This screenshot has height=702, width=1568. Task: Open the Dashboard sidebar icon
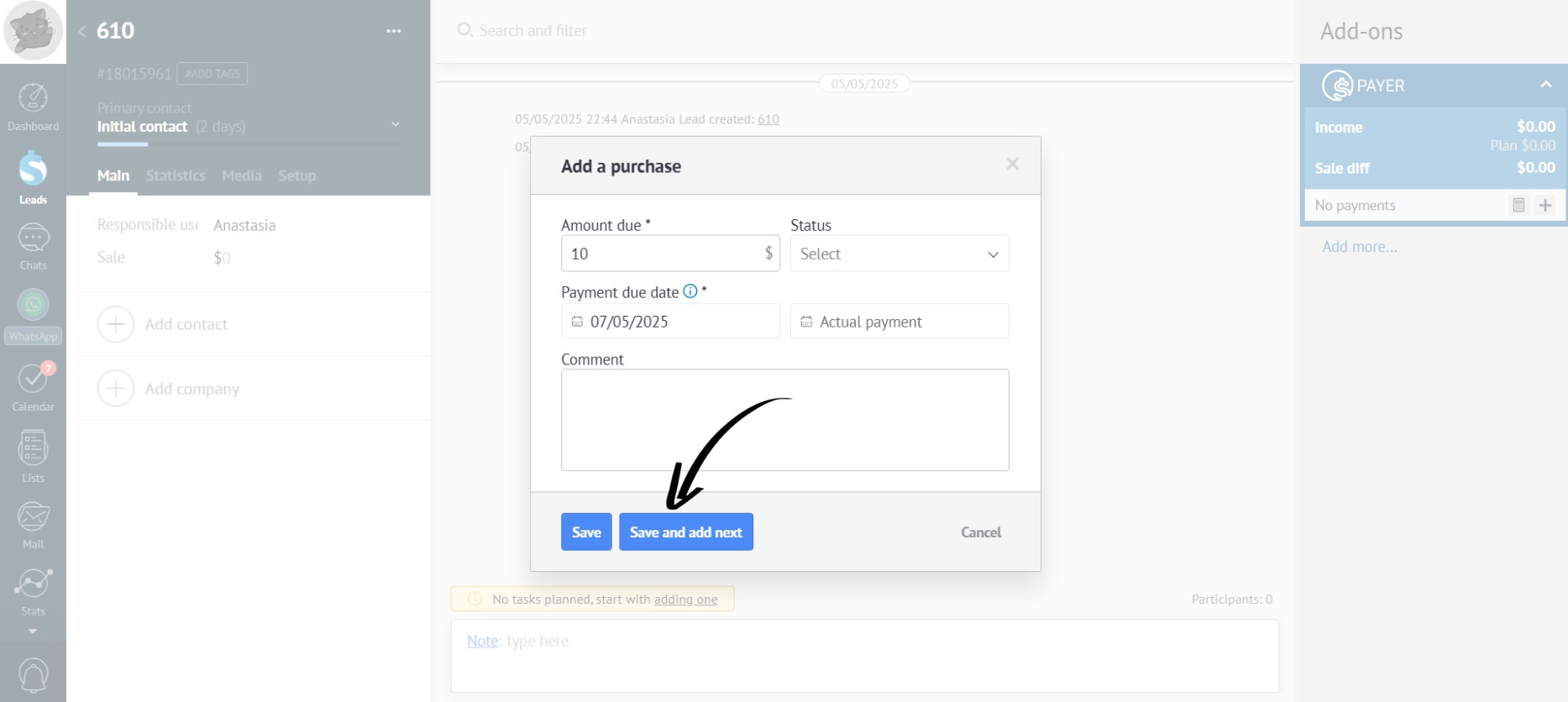[33, 107]
